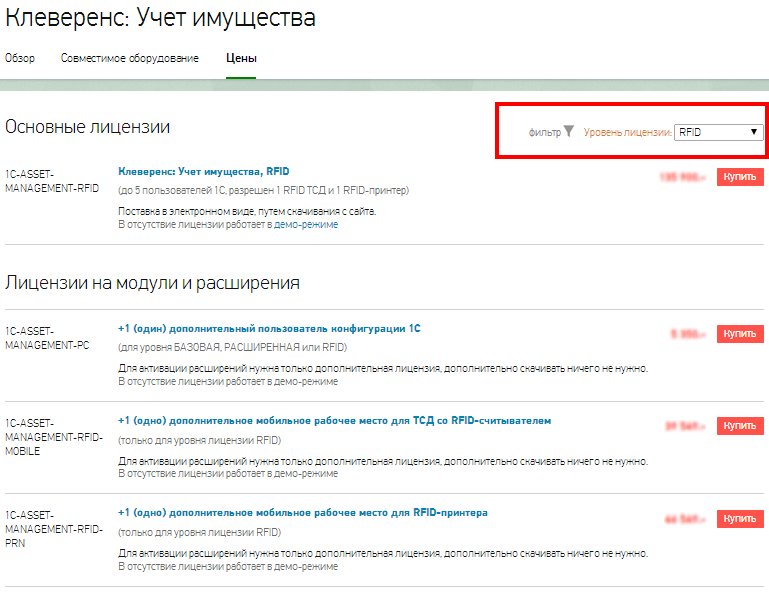Switch to Совместимое оборудование tab
Viewport: 769px width, 592px height.
129,58
